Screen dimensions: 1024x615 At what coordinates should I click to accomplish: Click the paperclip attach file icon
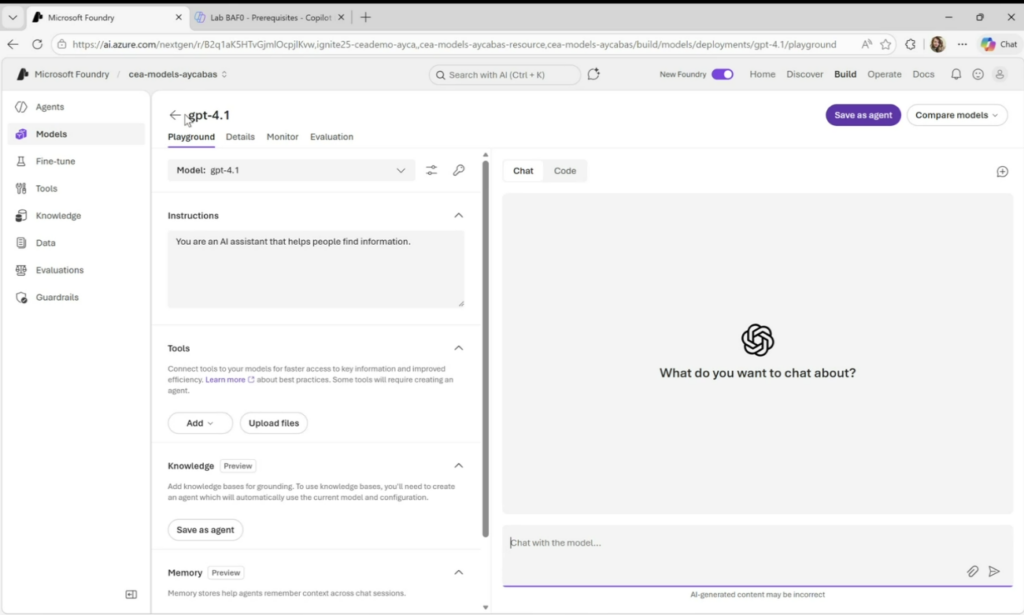[x=972, y=571]
